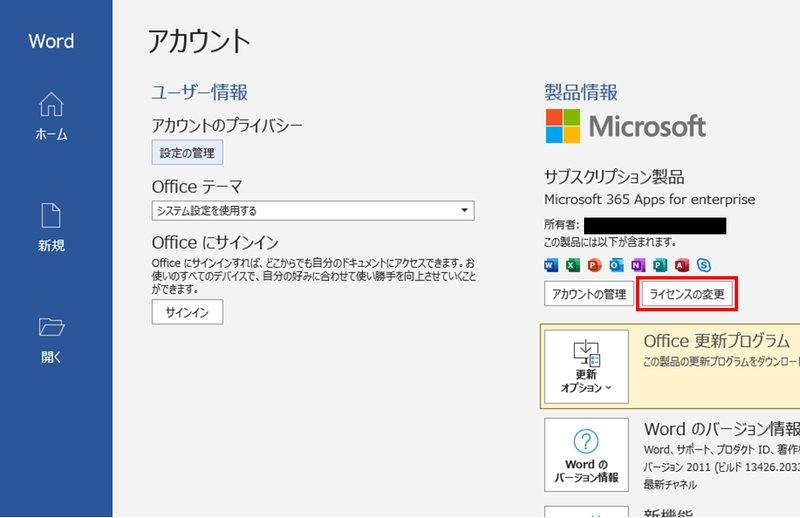Click the アカウントの管理 button
The image size is (800, 518).
589,294
